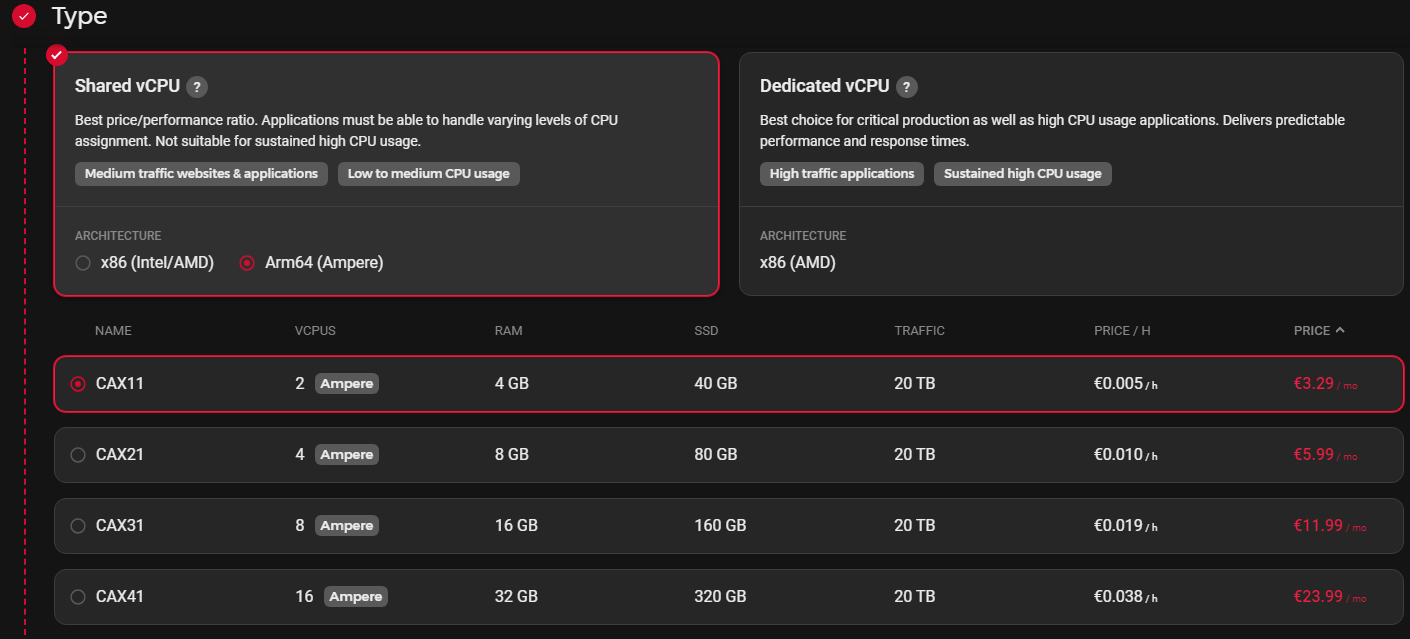Screen dimensions: 1410x639
Task: Click the checkmark badge on Shared vCPU card
Action: 57,54
